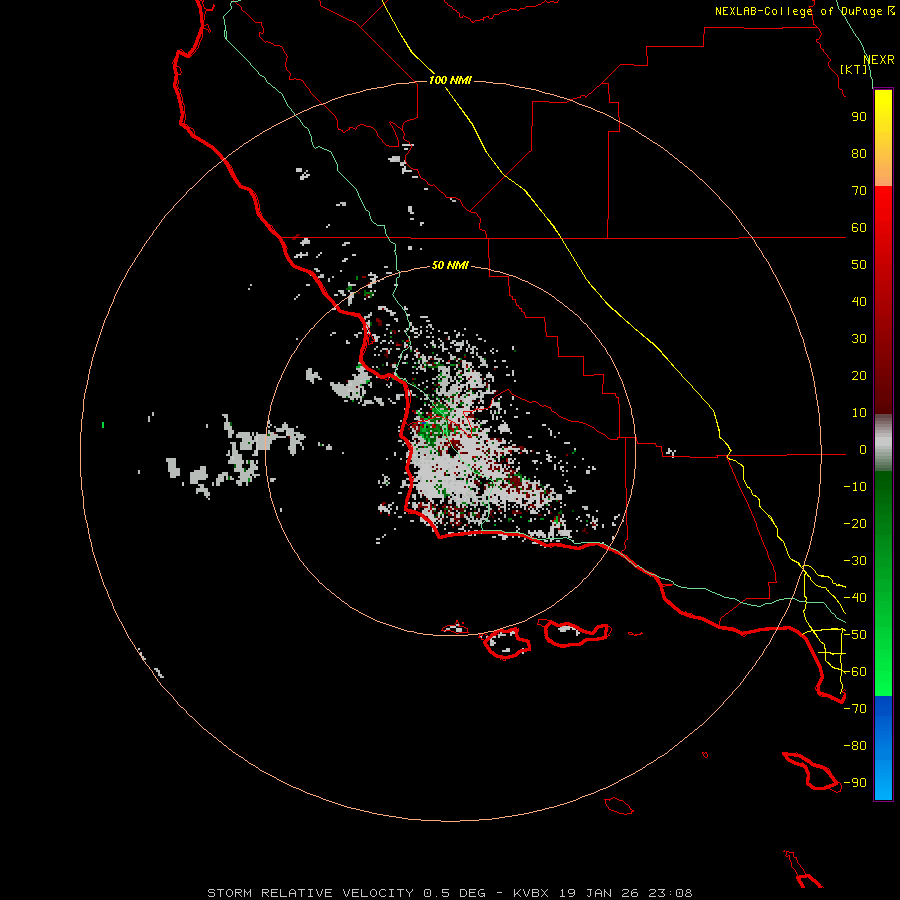Click the NEXR label above the scale
The height and width of the screenshot is (900, 900).
(878, 60)
